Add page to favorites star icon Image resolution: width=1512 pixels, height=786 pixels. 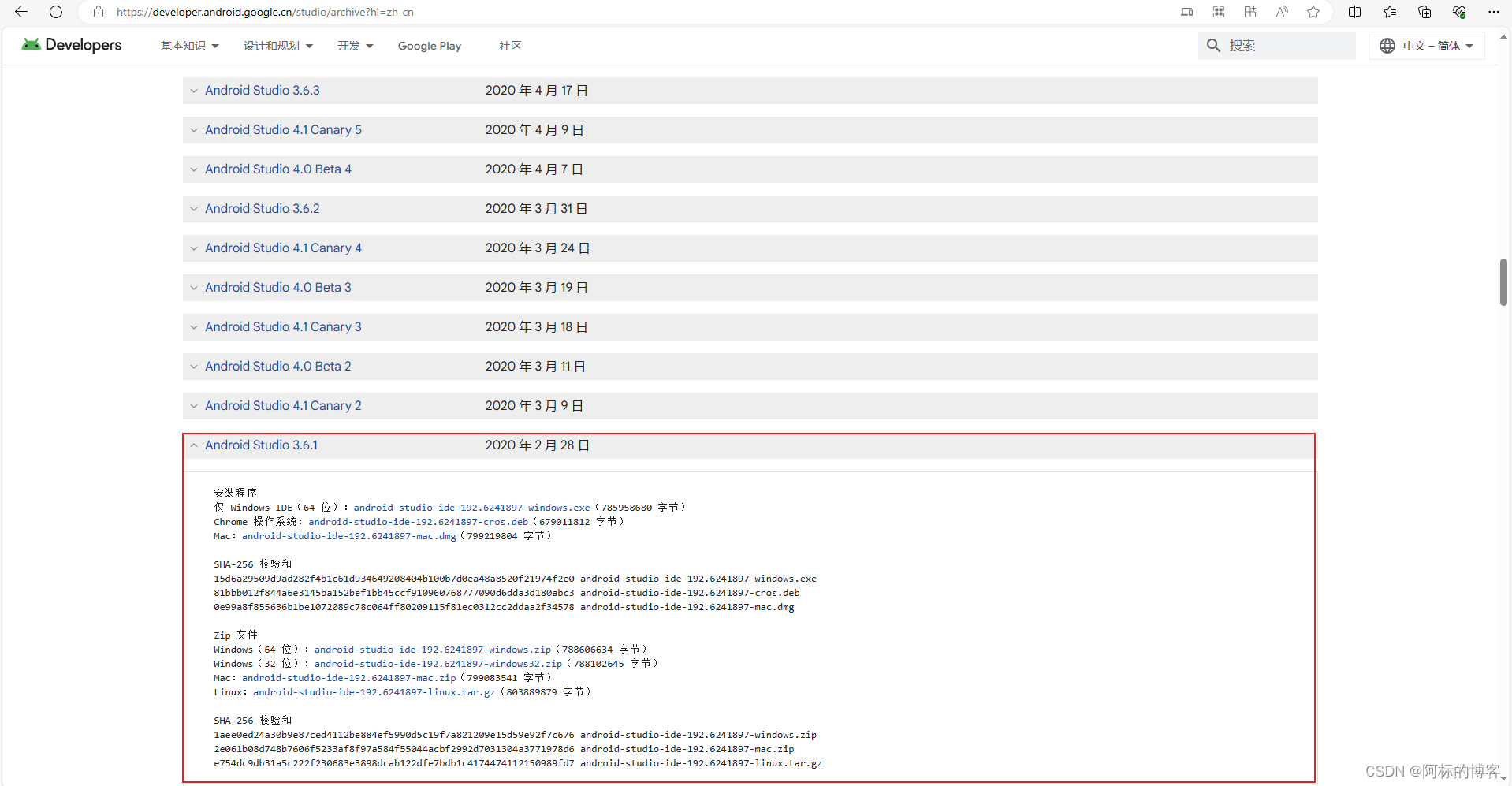click(x=1313, y=12)
